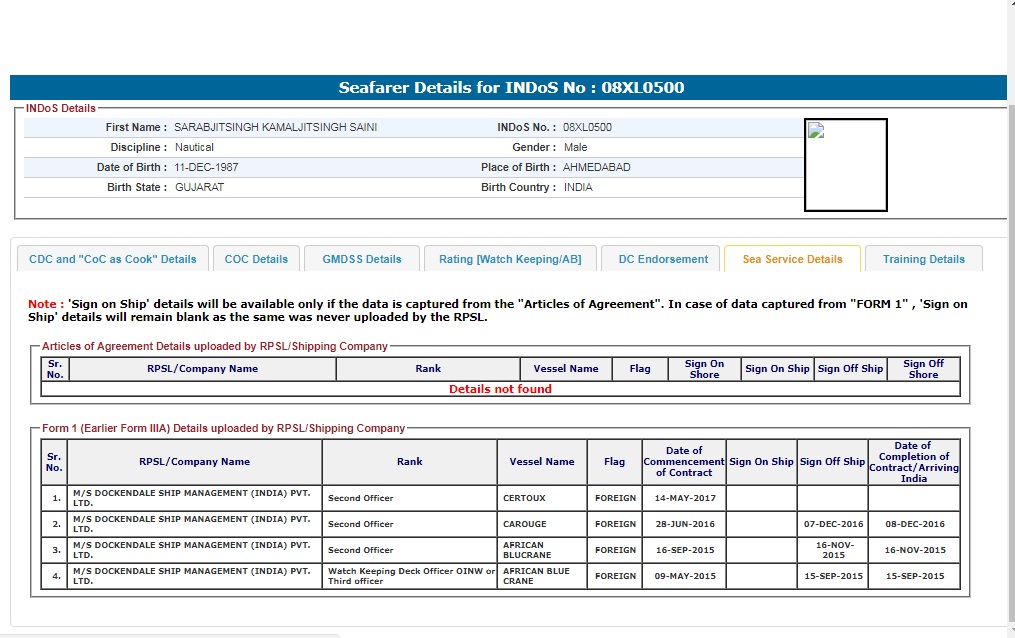Image resolution: width=1015 pixels, height=638 pixels.
Task: Select the Sea Service Details tab
Action: [792, 259]
